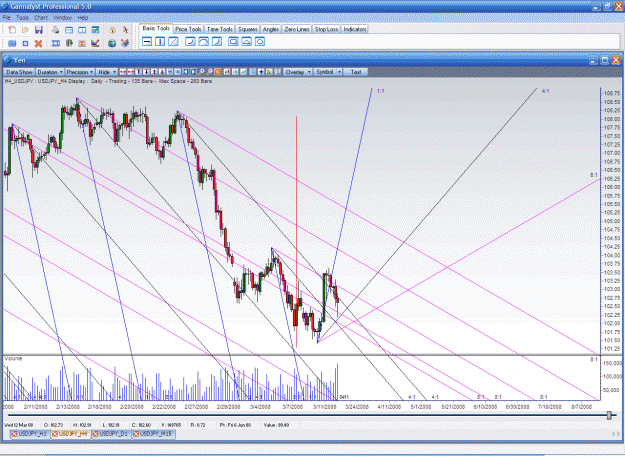This screenshot has height=456, width=625.
Task: Select the arc curve drawing tool
Action: (203, 41)
